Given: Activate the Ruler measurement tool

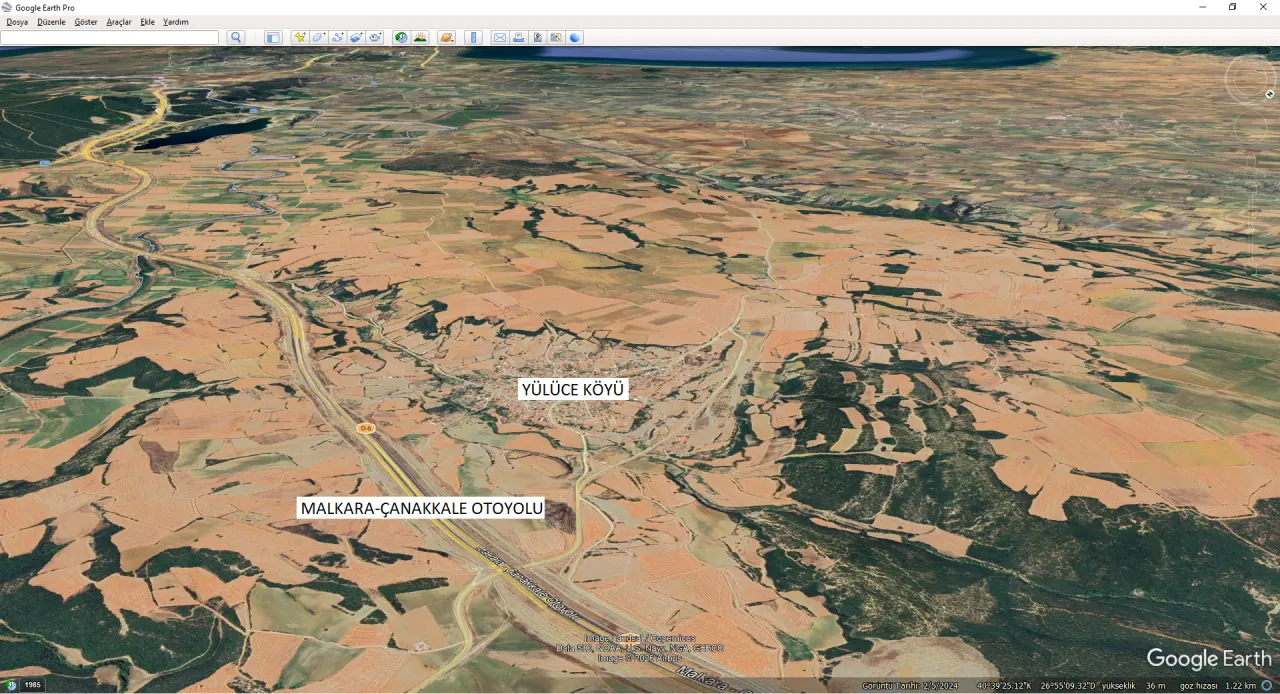Looking at the screenshot, I should point(473,38).
